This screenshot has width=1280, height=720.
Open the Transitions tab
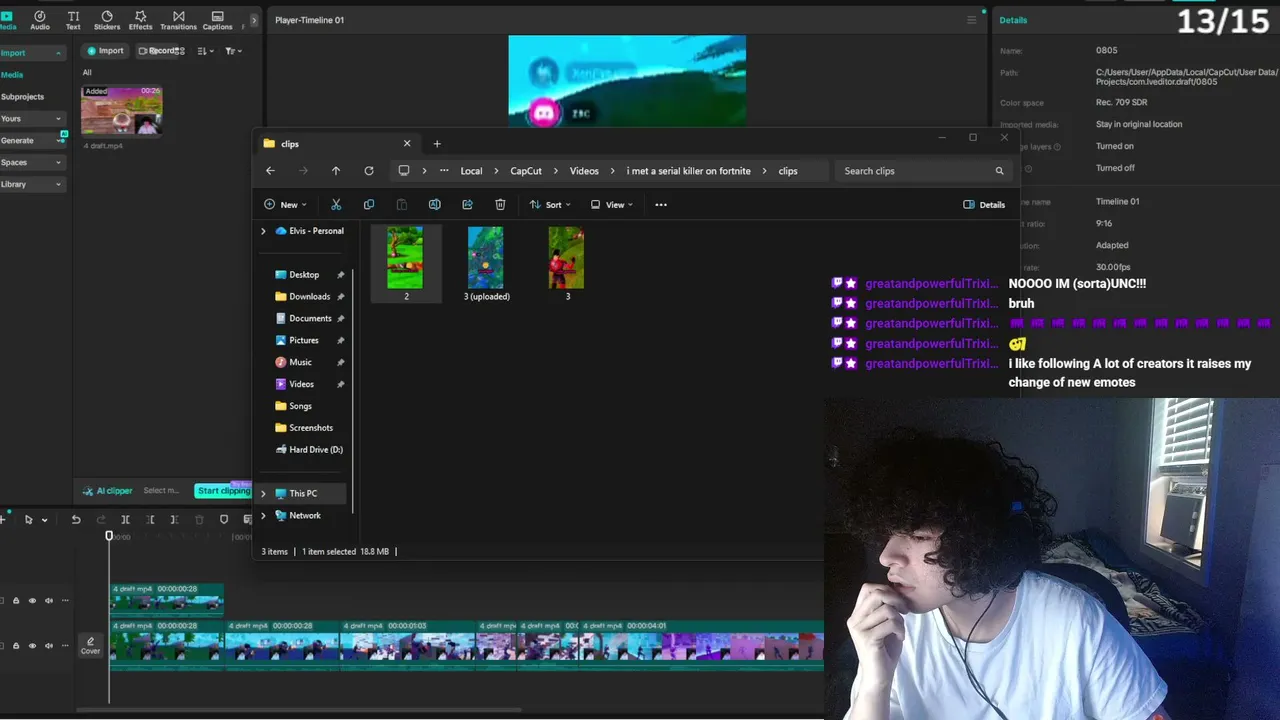(x=178, y=20)
